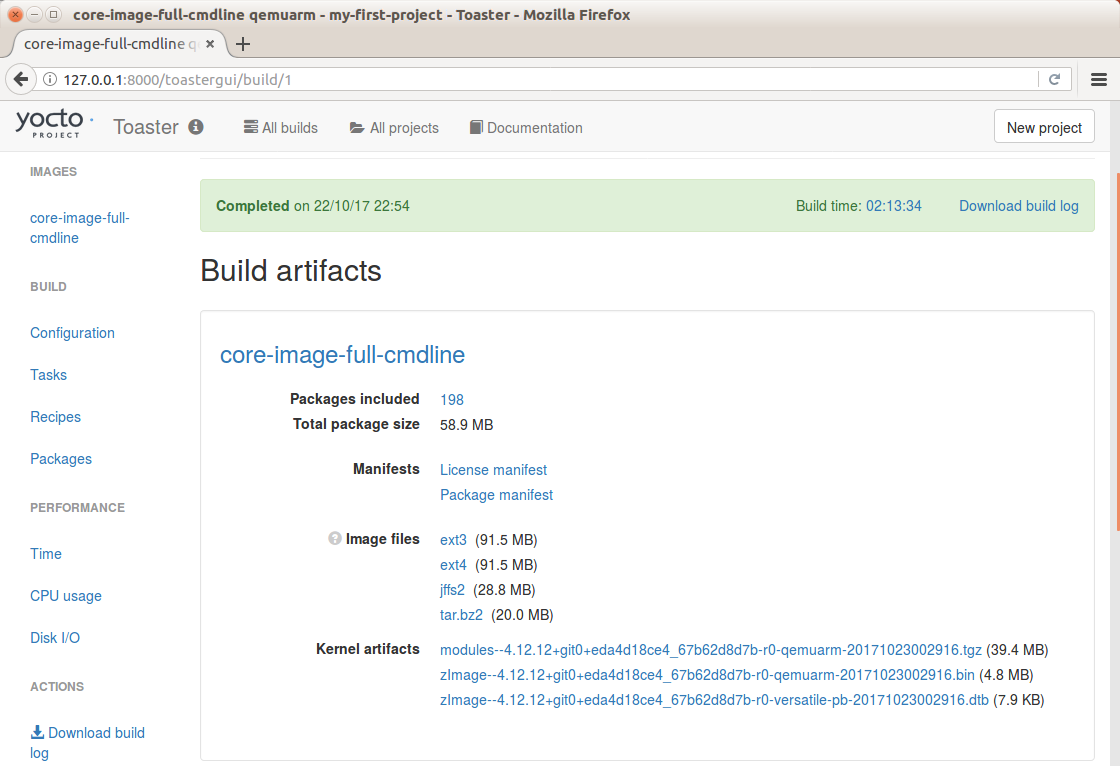Viewport: 1120px width, 766px height.
Task: View CPU usage performance in the sidebar
Action: pyautogui.click(x=66, y=596)
